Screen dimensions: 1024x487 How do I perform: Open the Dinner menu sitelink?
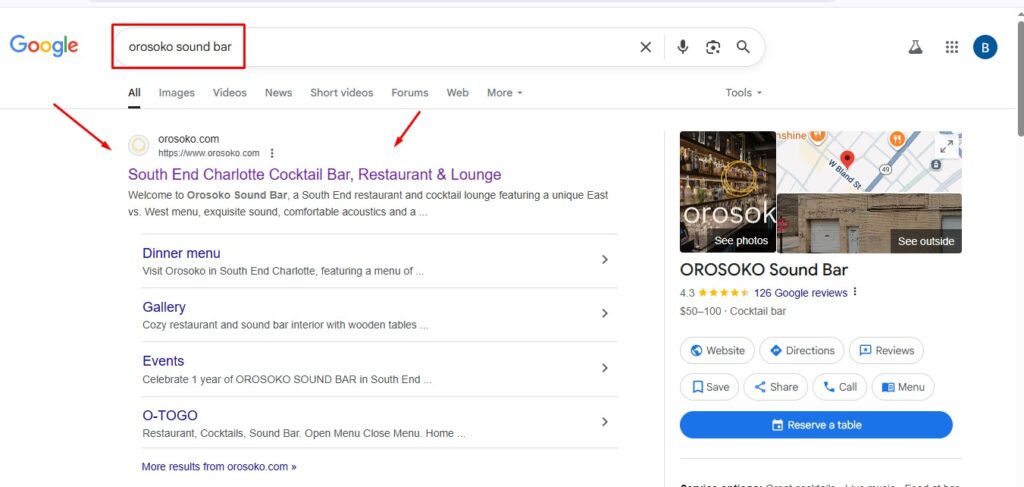click(182, 253)
